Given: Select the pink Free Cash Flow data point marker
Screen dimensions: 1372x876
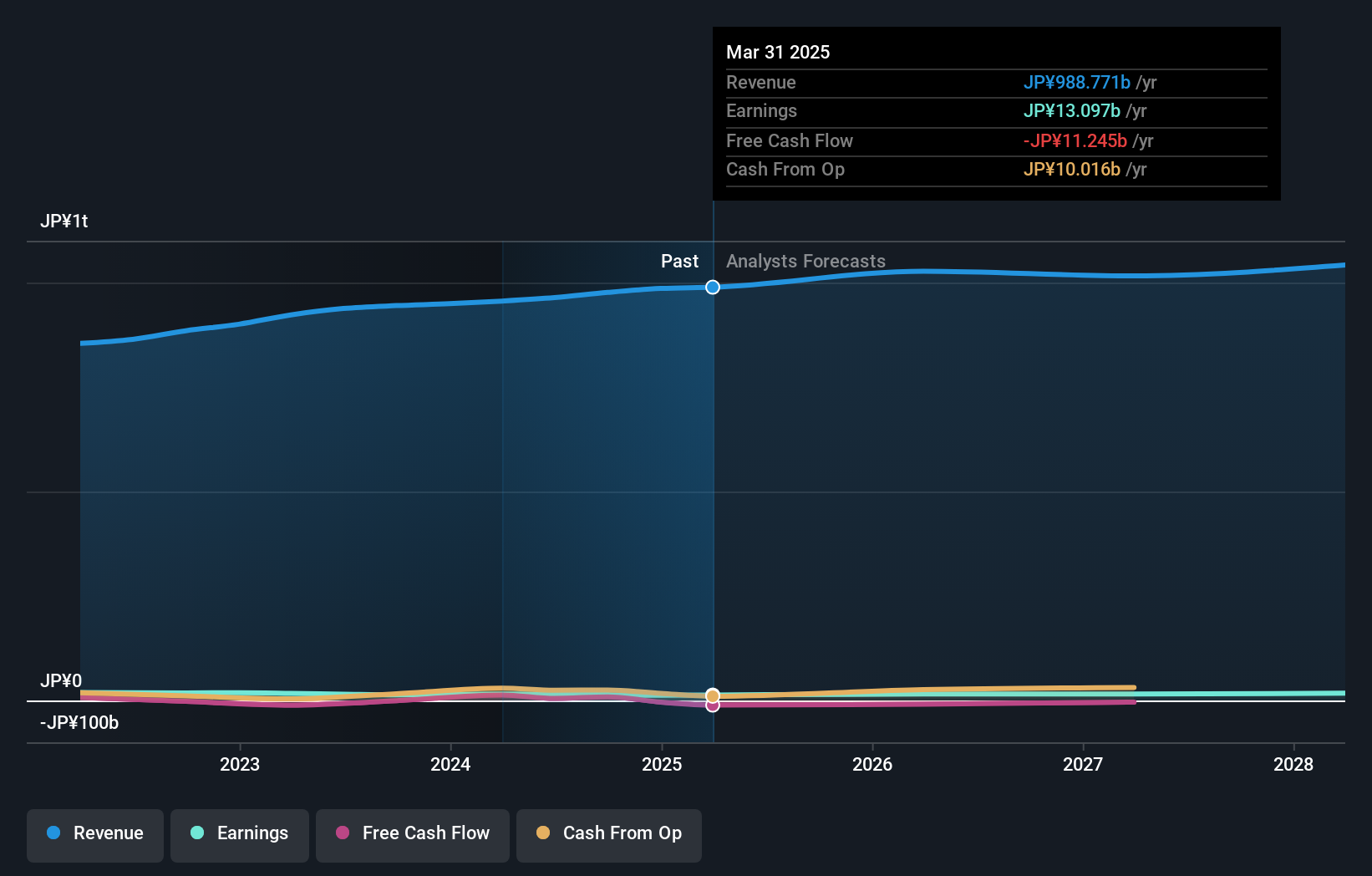Looking at the screenshot, I should [713, 705].
